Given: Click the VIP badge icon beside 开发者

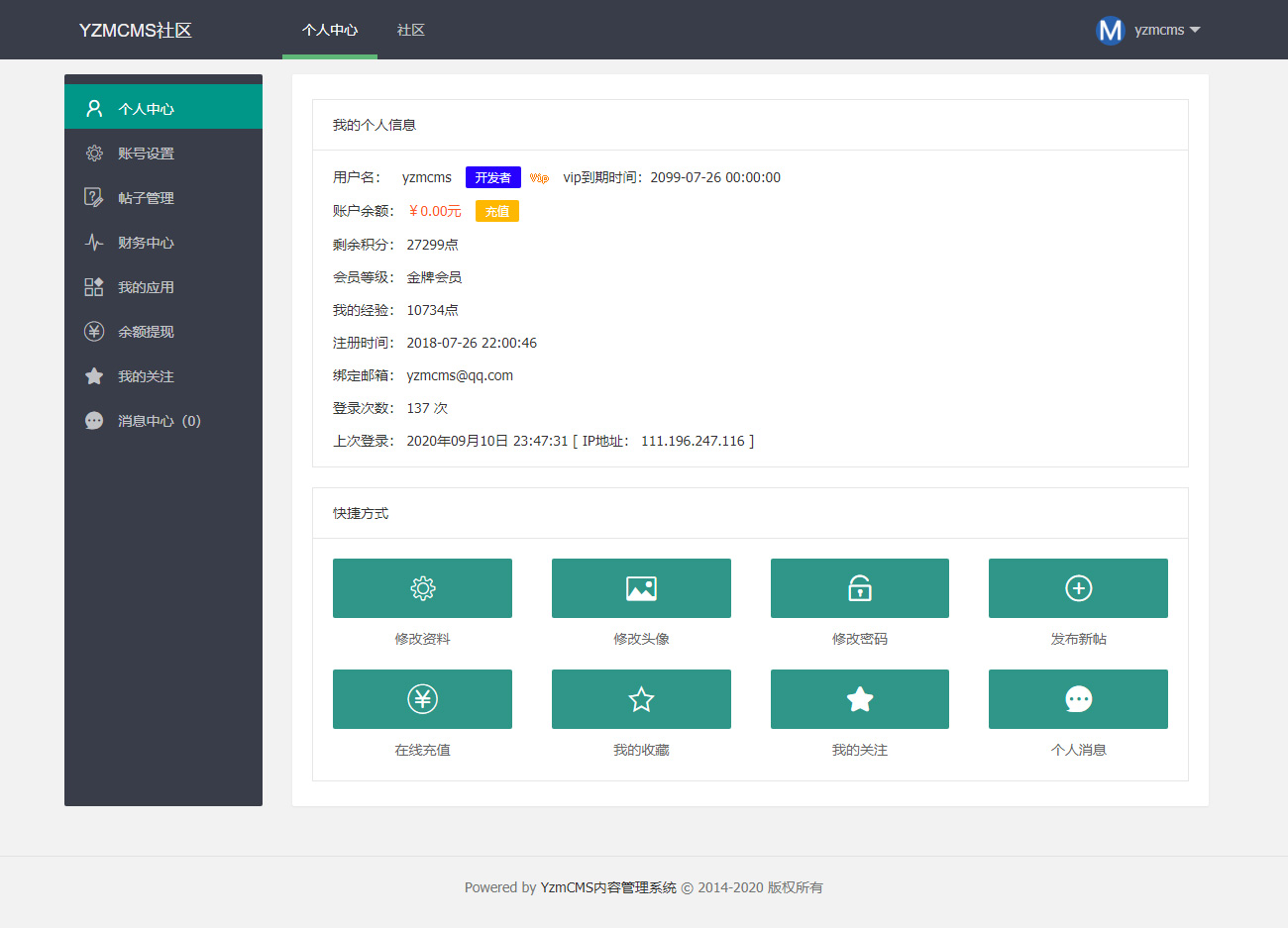Looking at the screenshot, I should click(x=539, y=178).
